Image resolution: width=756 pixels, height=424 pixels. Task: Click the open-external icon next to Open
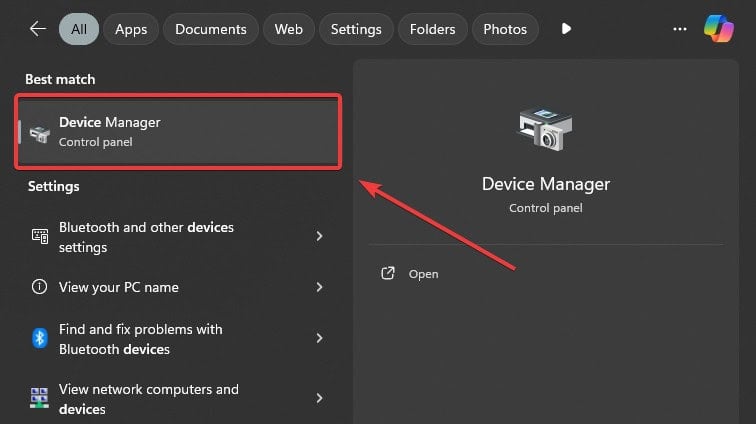(x=388, y=274)
